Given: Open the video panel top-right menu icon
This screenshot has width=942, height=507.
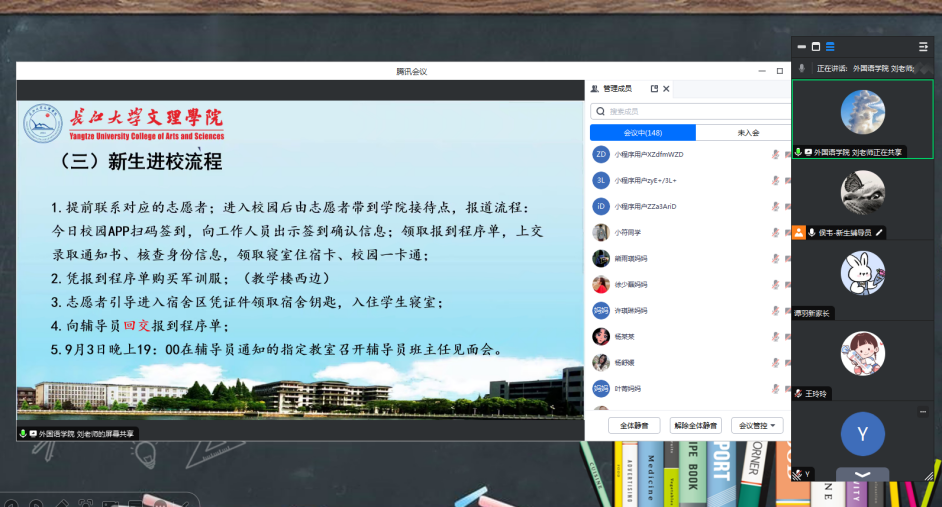Looking at the screenshot, I should click(923, 47).
